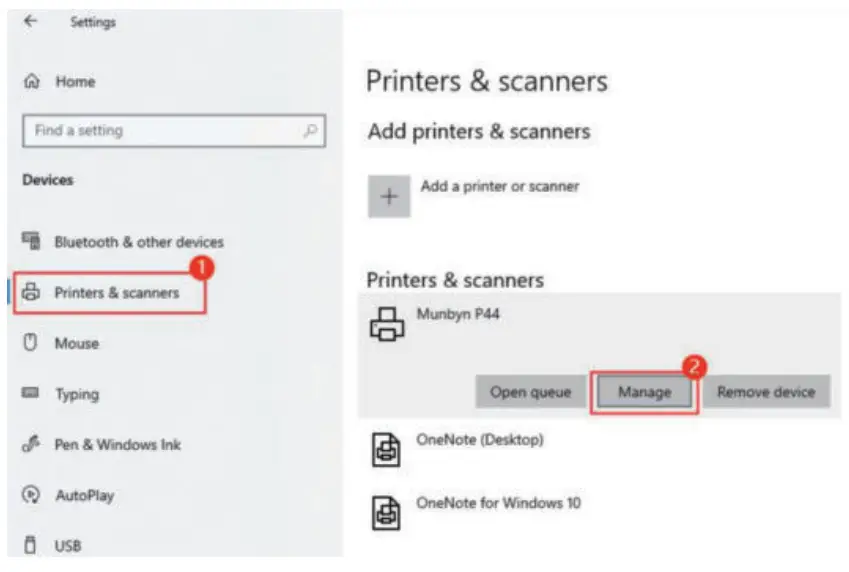Click the Munbyn P44 printer icon
Image resolution: width=849 pixels, height=572 pixels.
click(x=388, y=324)
